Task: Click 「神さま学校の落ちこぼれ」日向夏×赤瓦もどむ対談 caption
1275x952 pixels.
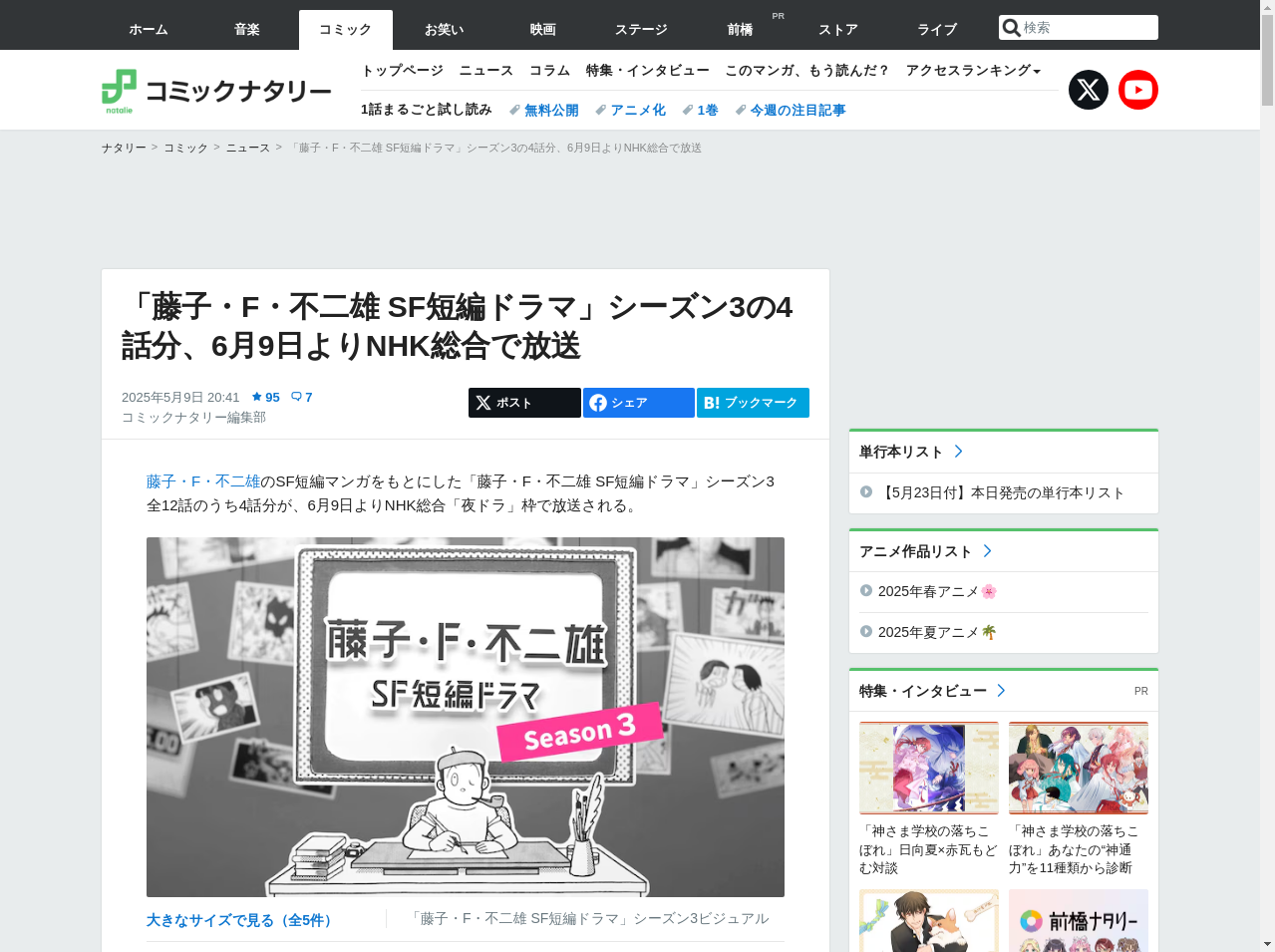Action: (929, 849)
